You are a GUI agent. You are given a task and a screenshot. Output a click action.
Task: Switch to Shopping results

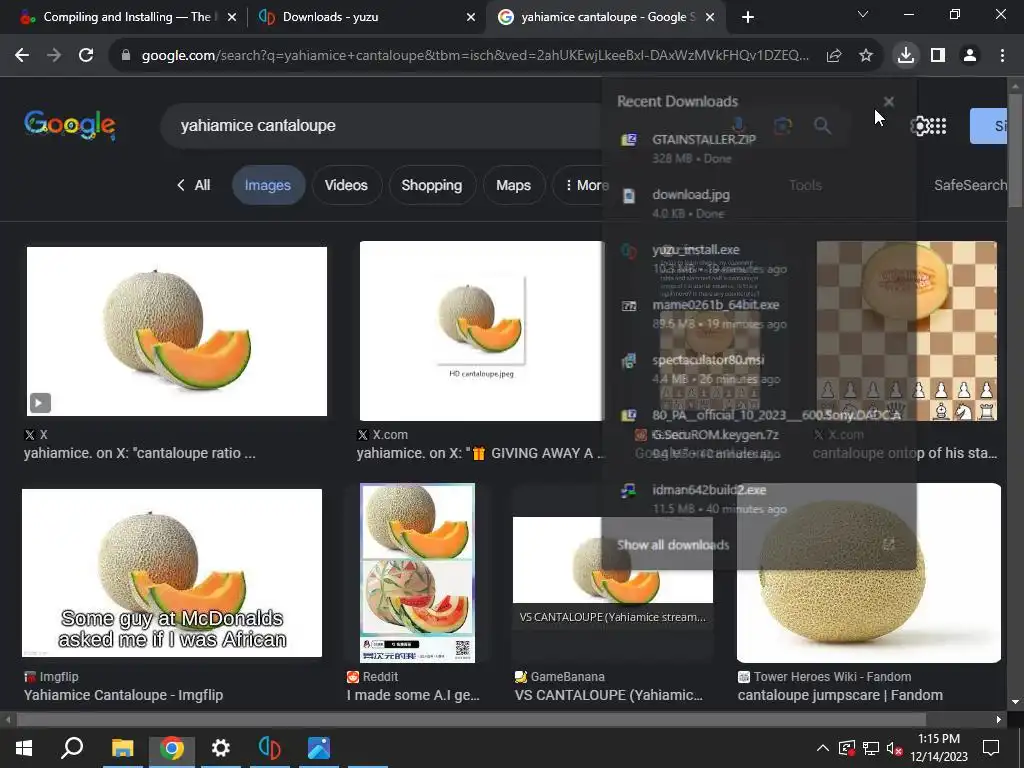click(432, 185)
